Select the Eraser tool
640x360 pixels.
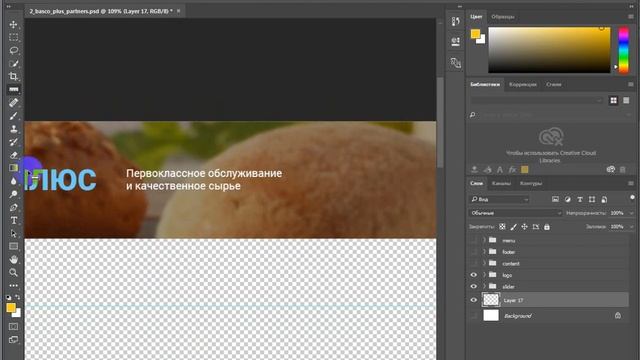click(x=13, y=155)
